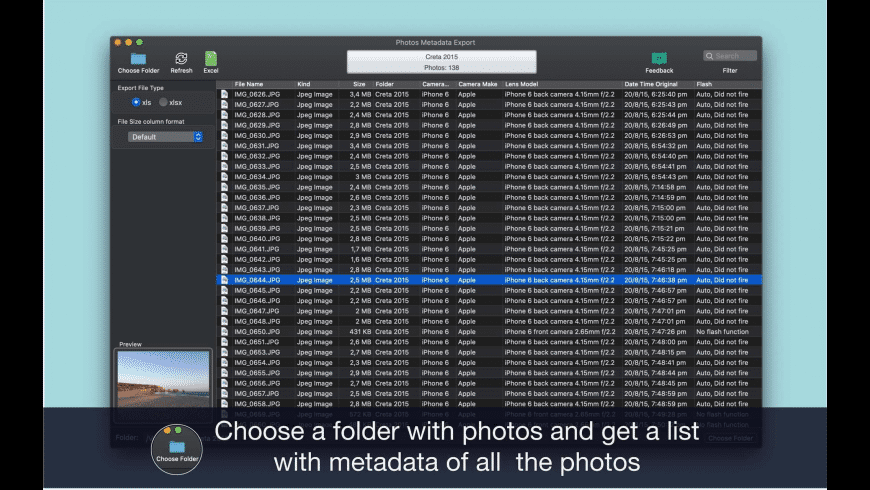Click file icon of IMG_0640.JPG row
The width and height of the screenshot is (870, 490).
point(225,239)
